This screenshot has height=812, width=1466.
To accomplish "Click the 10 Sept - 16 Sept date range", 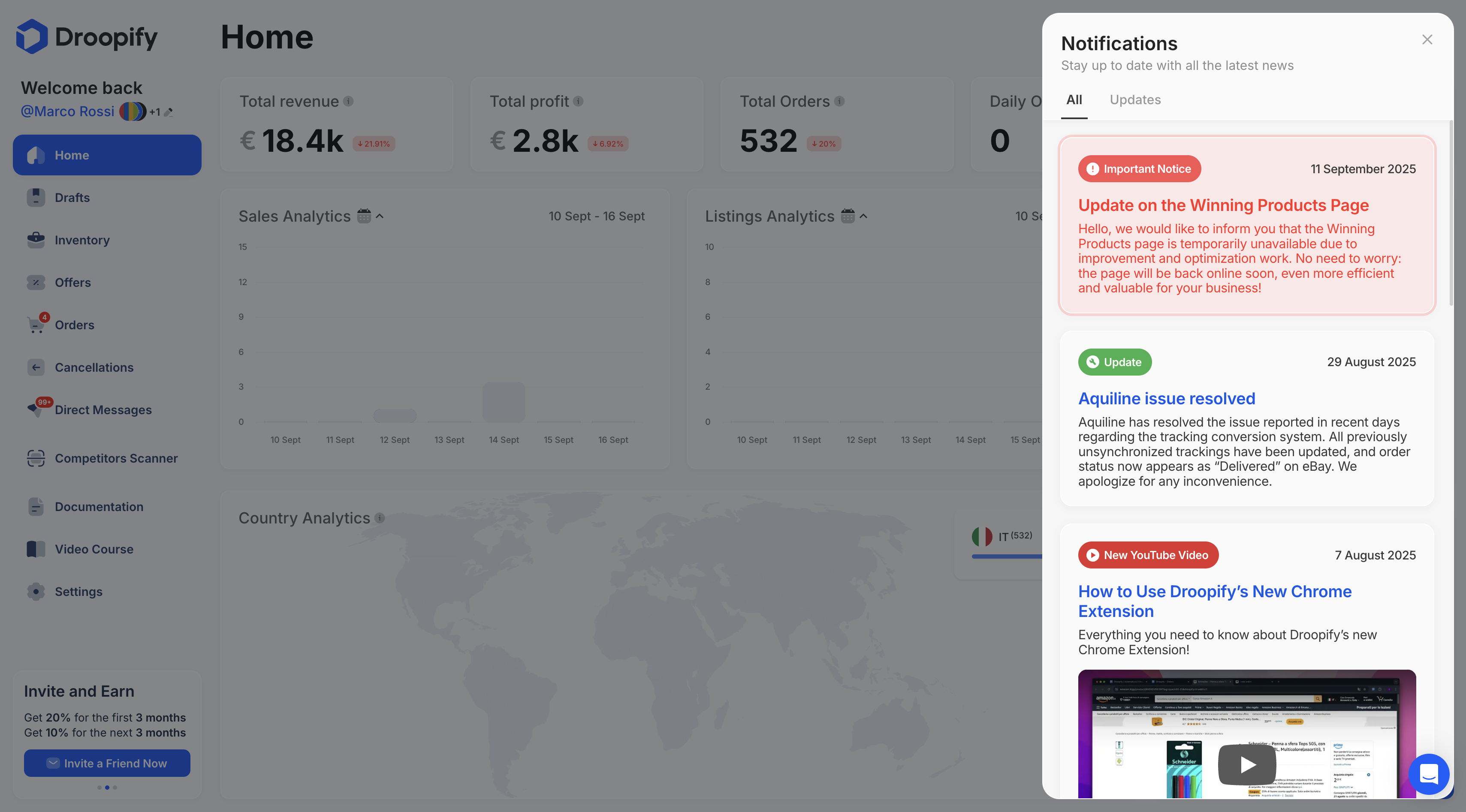I will click(x=597, y=216).
